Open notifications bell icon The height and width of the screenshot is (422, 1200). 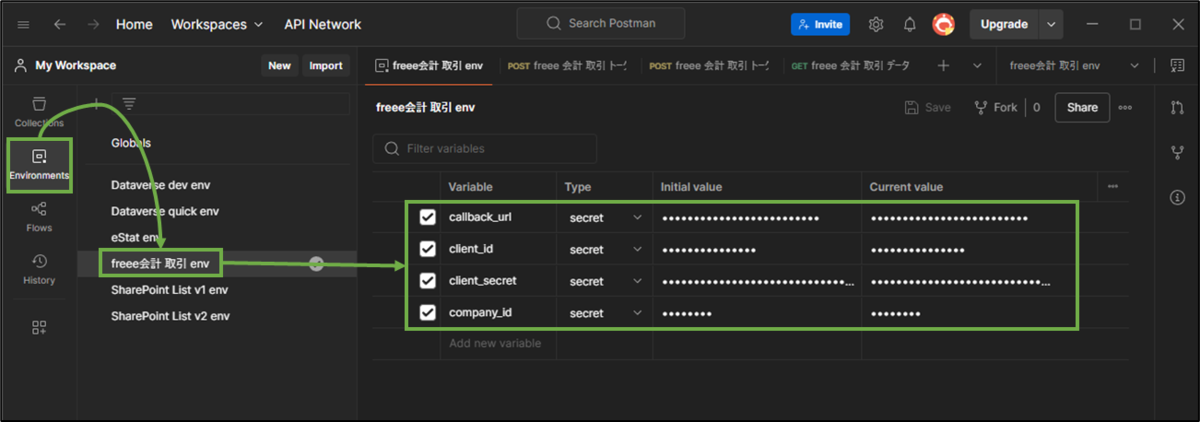[910, 24]
